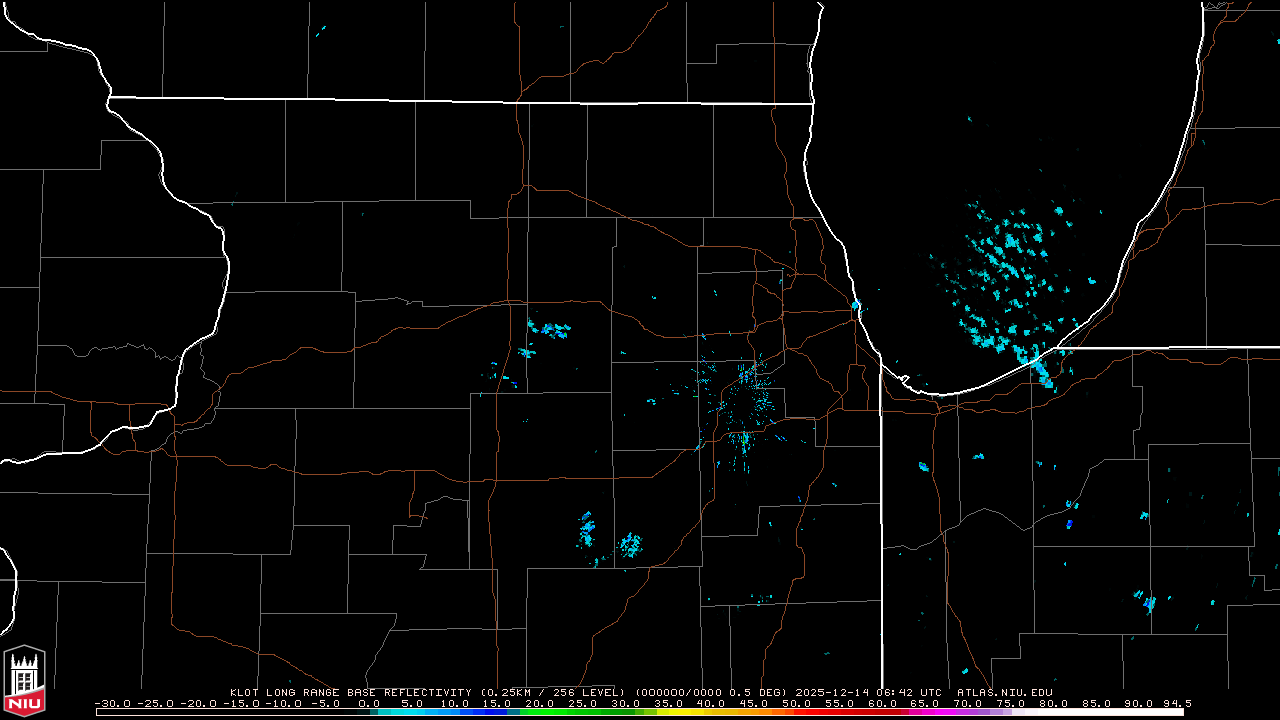Click the small bright echo on the Chicago lakeshore

tap(856, 304)
